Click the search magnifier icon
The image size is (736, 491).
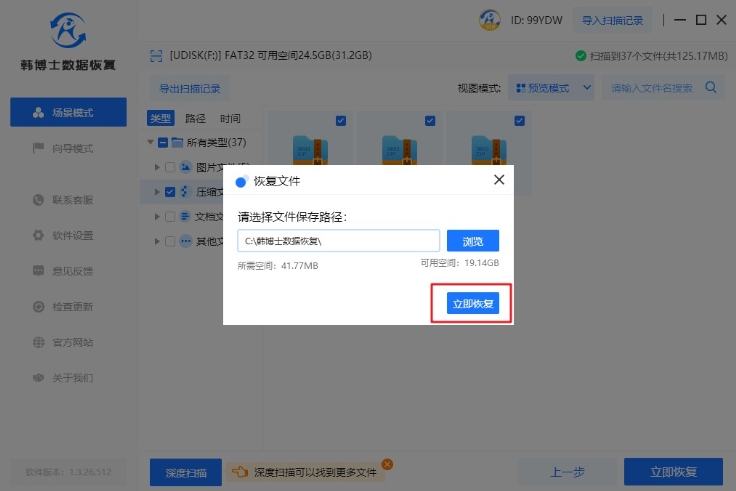tap(712, 88)
